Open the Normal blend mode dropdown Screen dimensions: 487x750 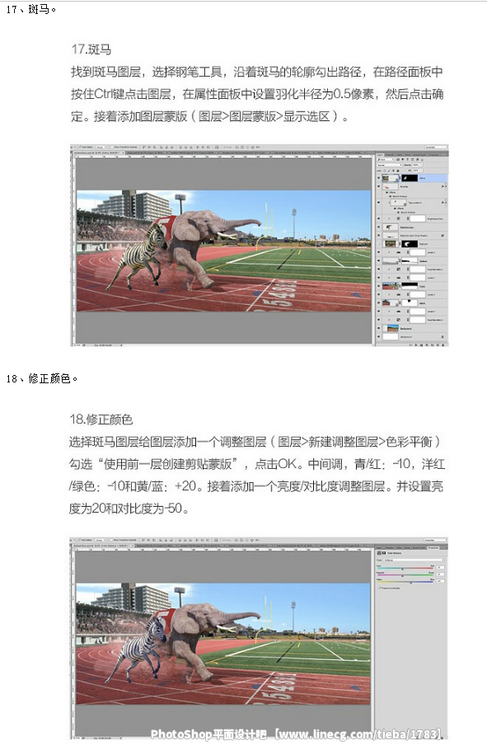(389, 165)
